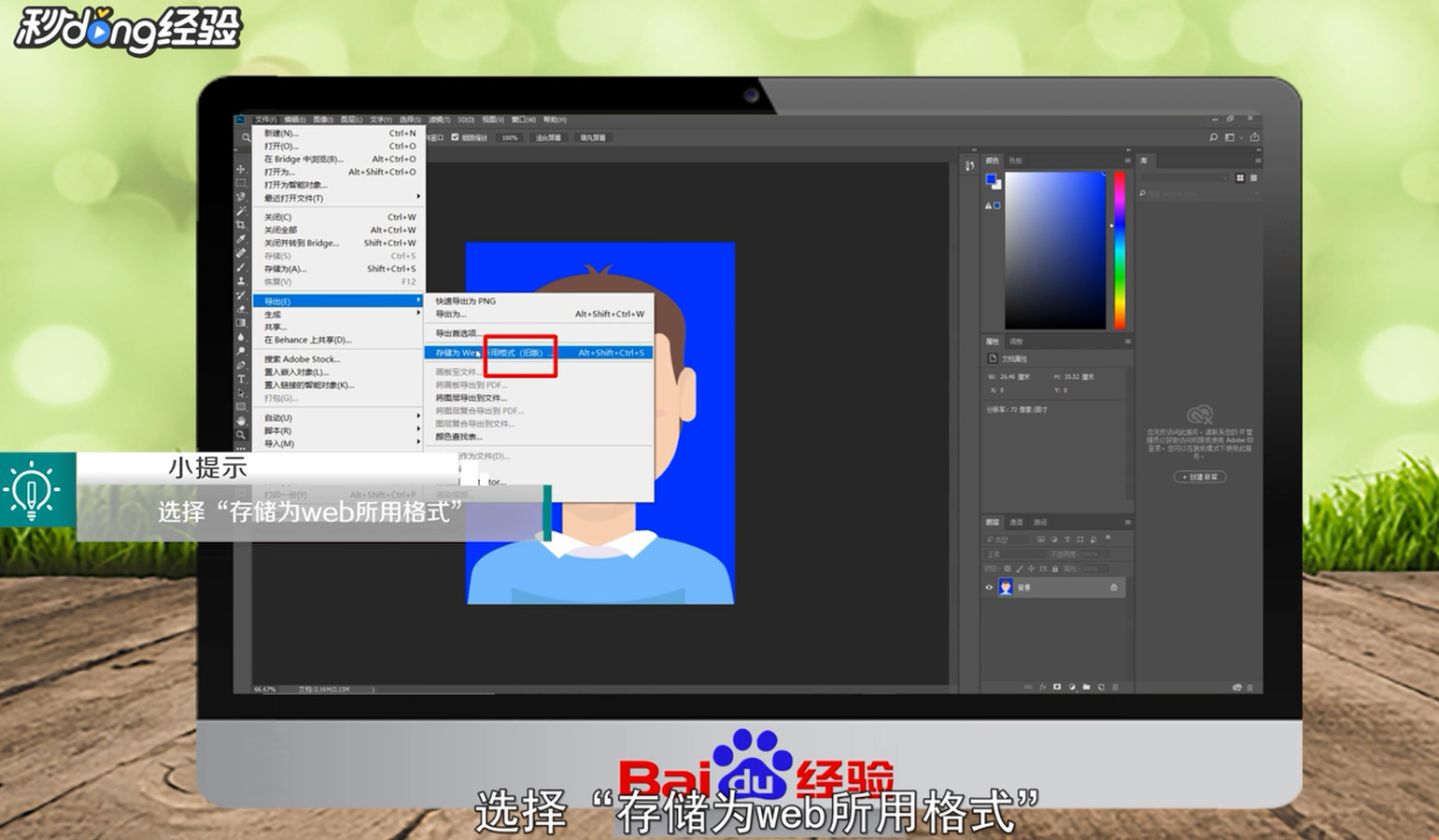
Task: Open the 编辑(E) menu
Action: (x=295, y=119)
